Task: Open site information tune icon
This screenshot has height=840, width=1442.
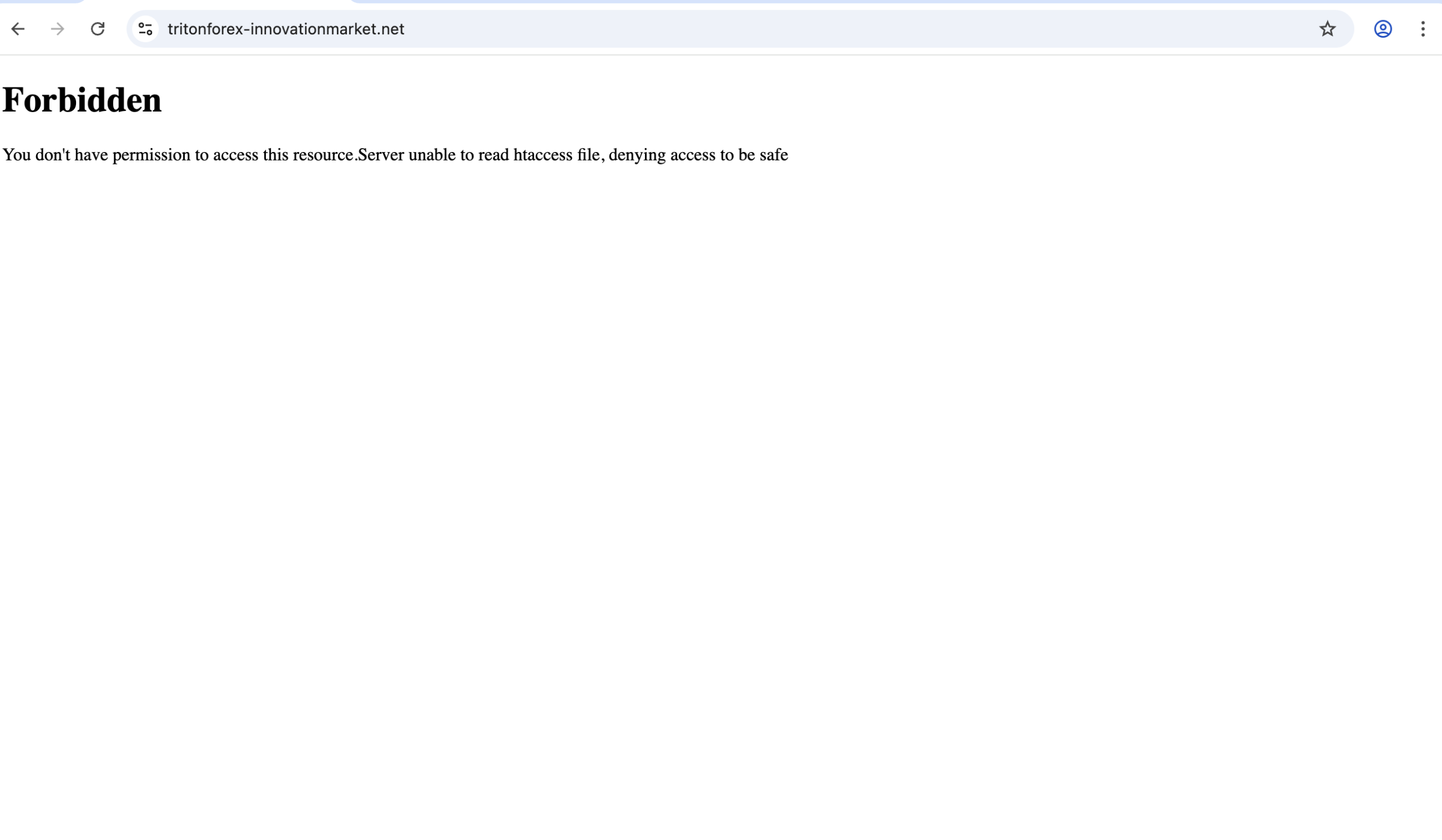Action: [x=145, y=29]
